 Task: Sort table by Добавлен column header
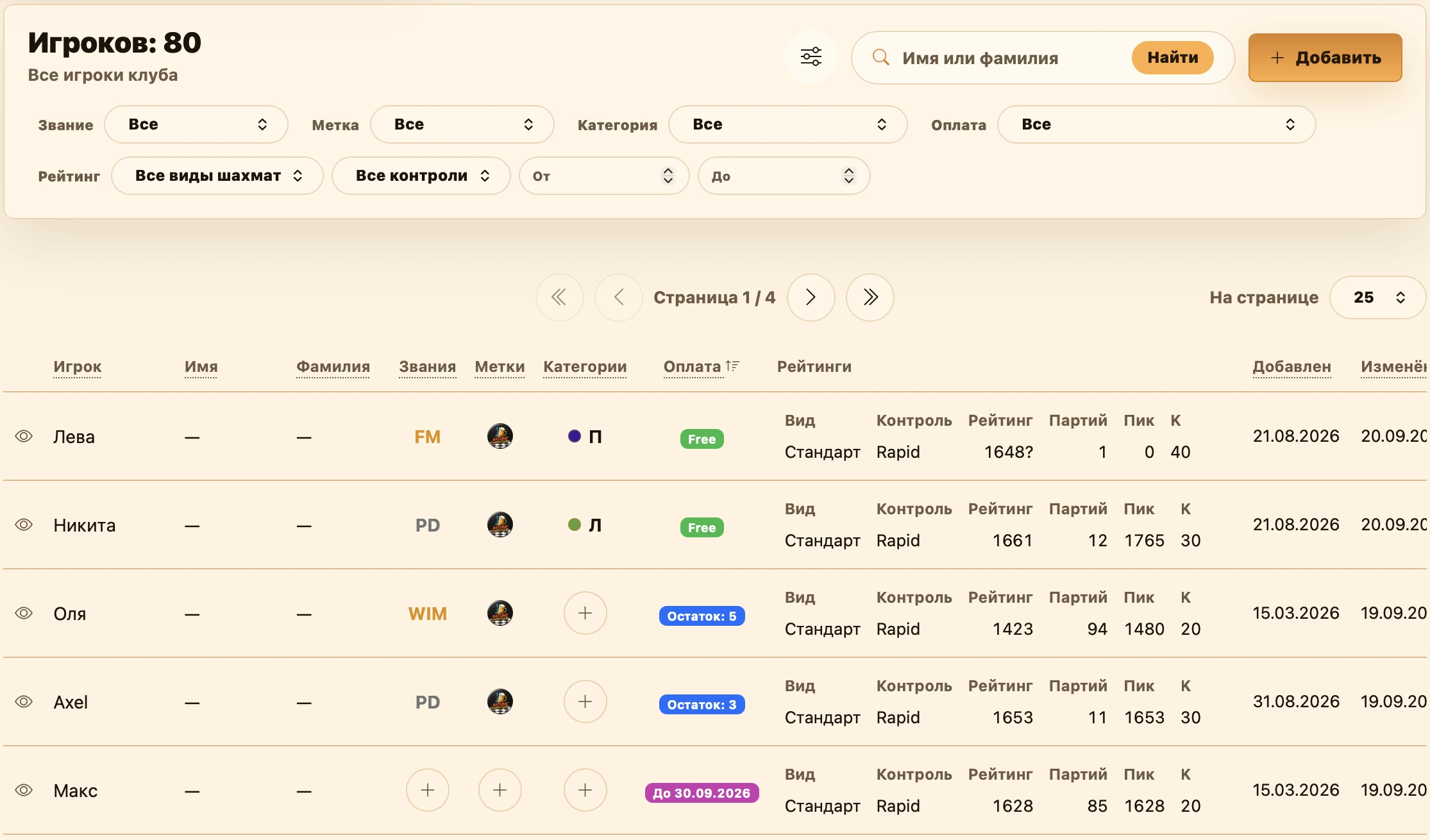coord(1292,367)
